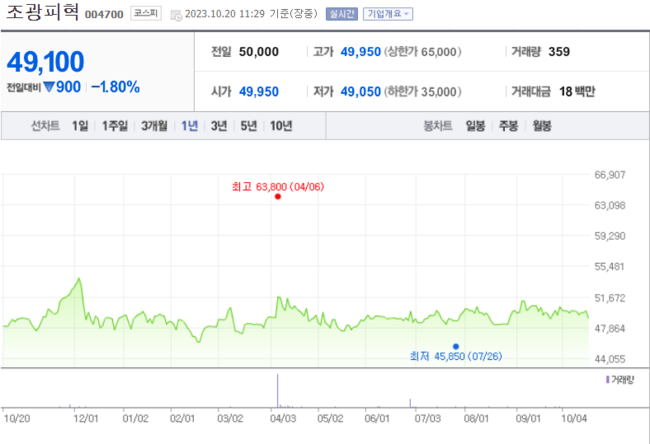Click the 최저 45,850 (07/26) label
Screen dimensions: 650x444
[x=456, y=356]
